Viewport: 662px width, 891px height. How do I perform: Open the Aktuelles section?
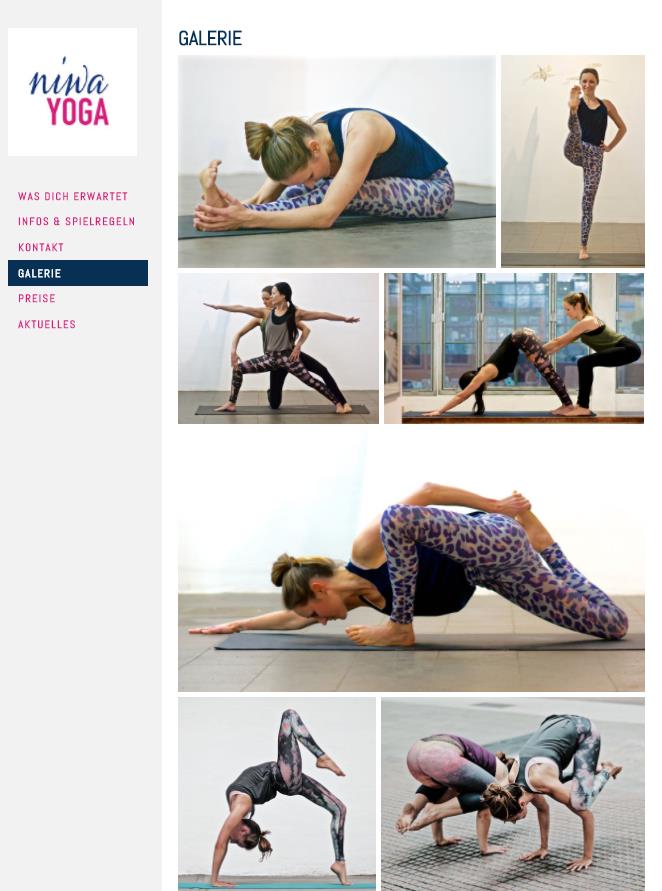click(x=47, y=324)
